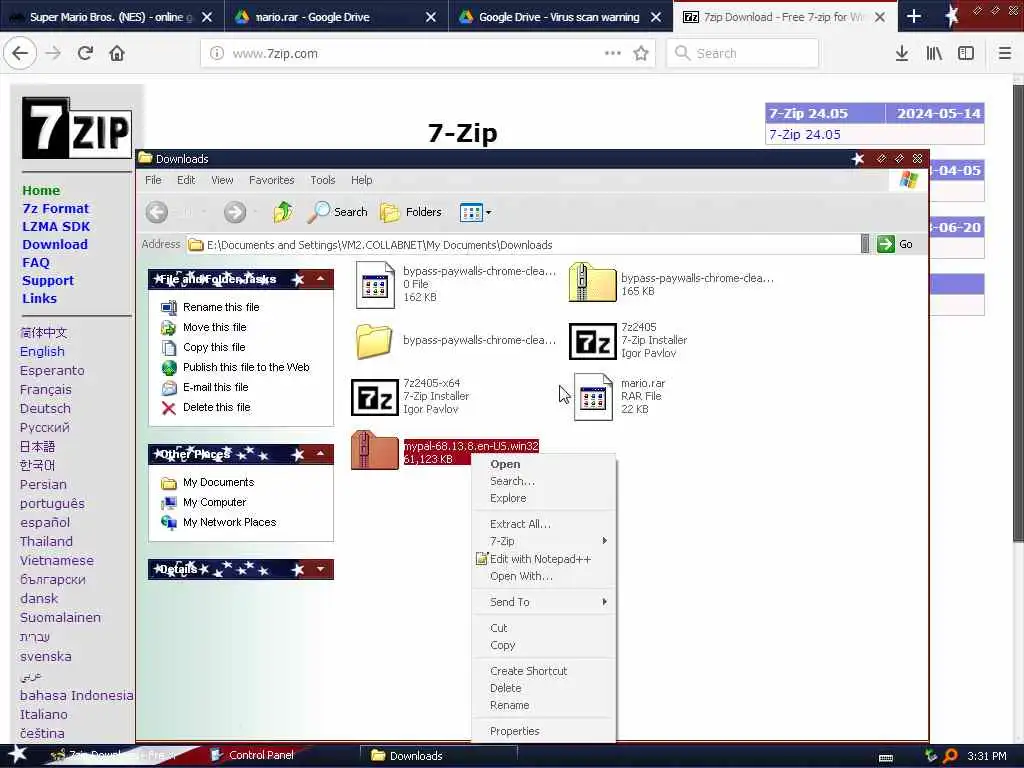Expand the 7-Zip context submenu
Screen dimensions: 1024x768
coord(543,541)
